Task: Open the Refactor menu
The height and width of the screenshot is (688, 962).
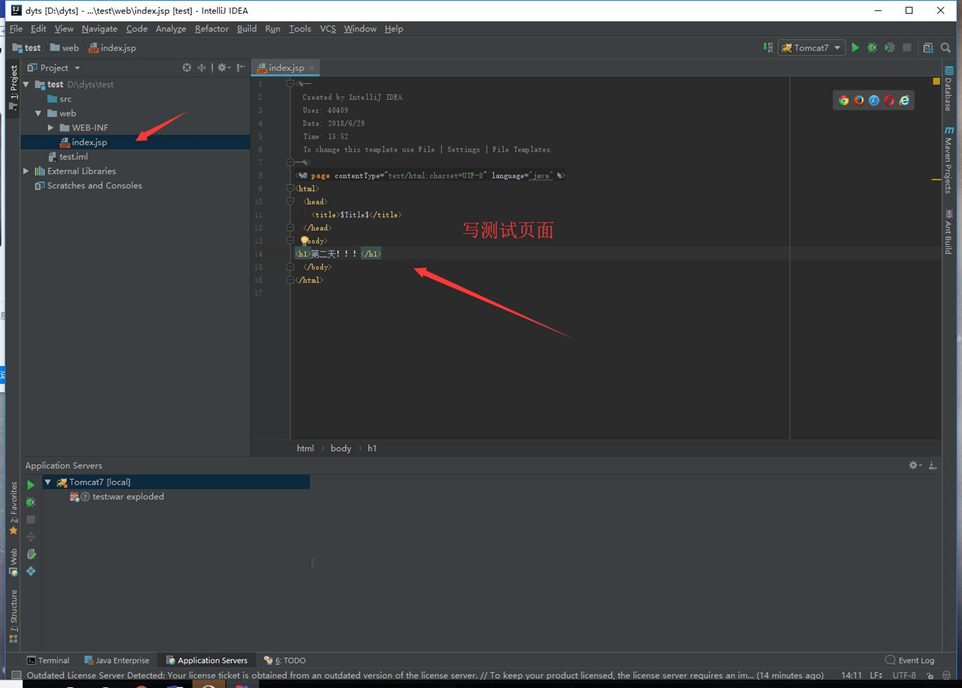Action: pos(212,29)
